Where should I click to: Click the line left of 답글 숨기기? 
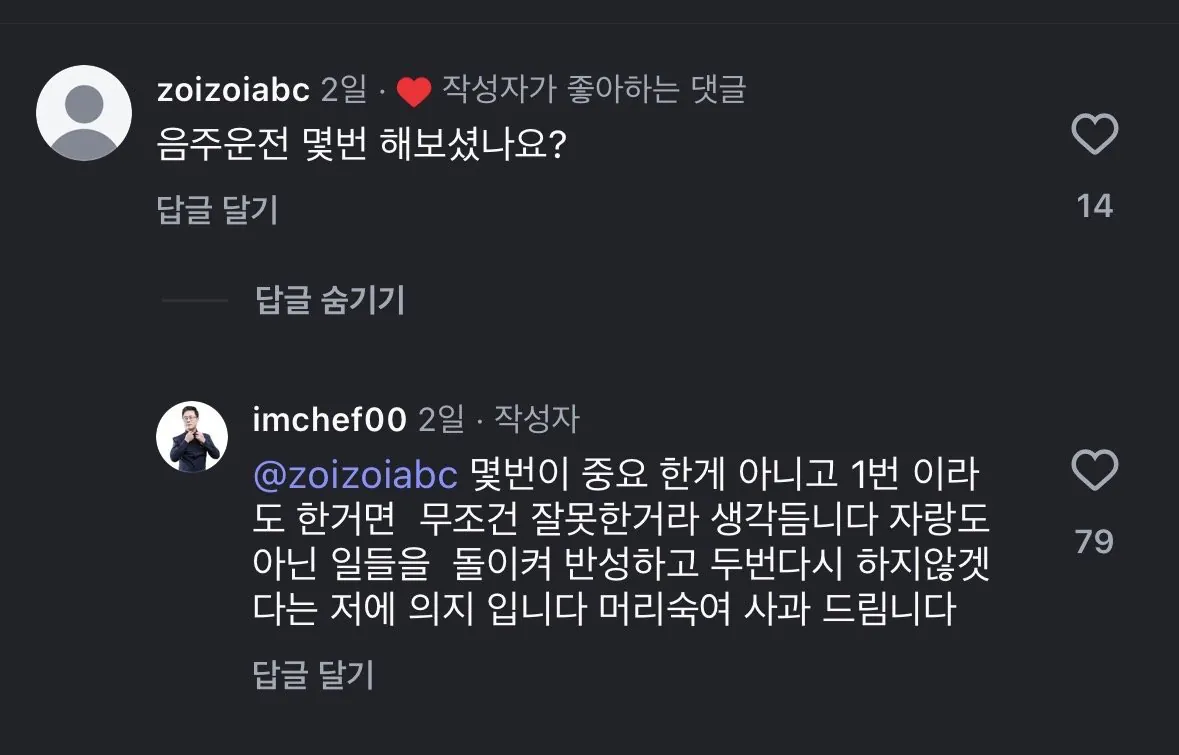(x=195, y=300)
